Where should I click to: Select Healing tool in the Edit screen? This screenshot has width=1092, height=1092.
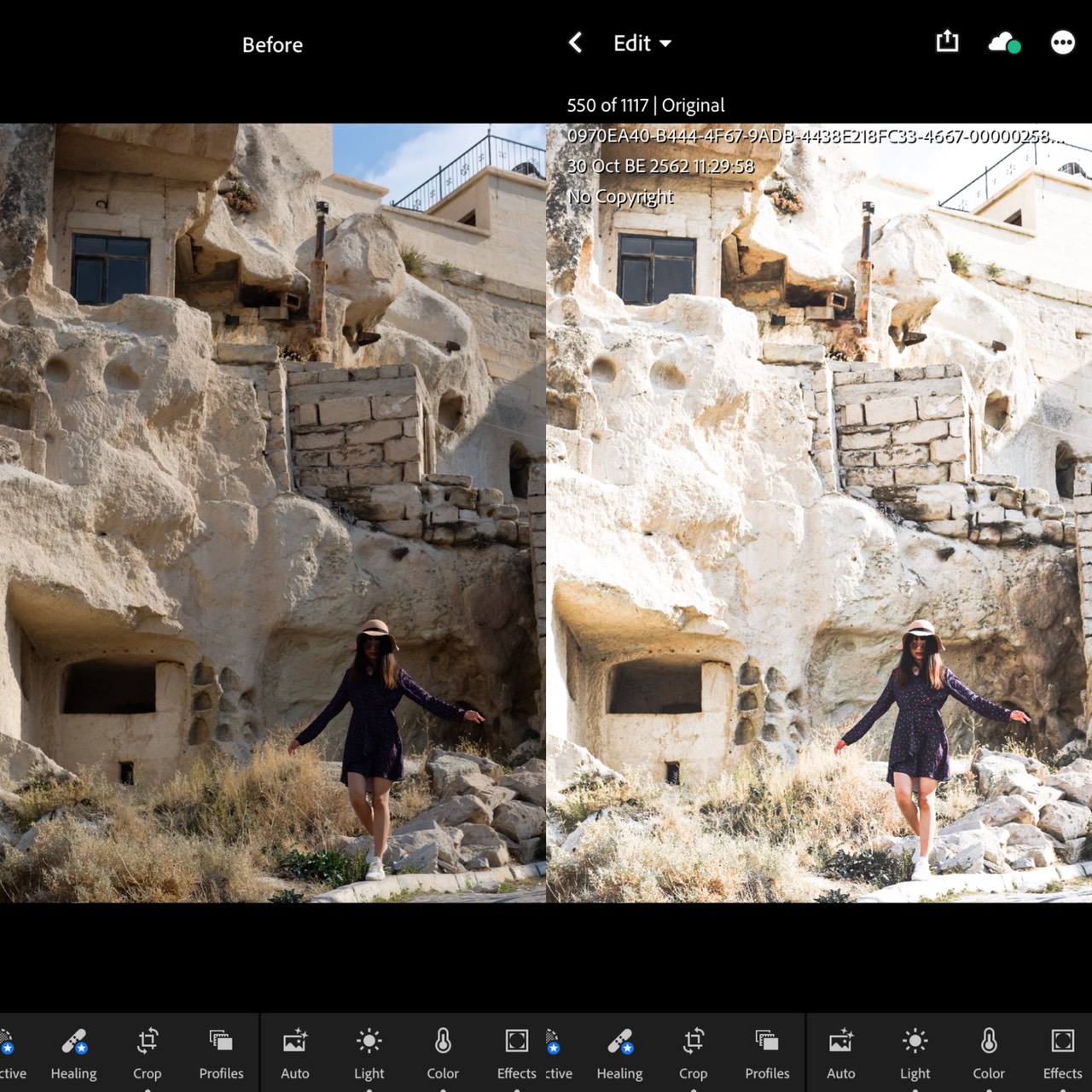coord(619,1054)
